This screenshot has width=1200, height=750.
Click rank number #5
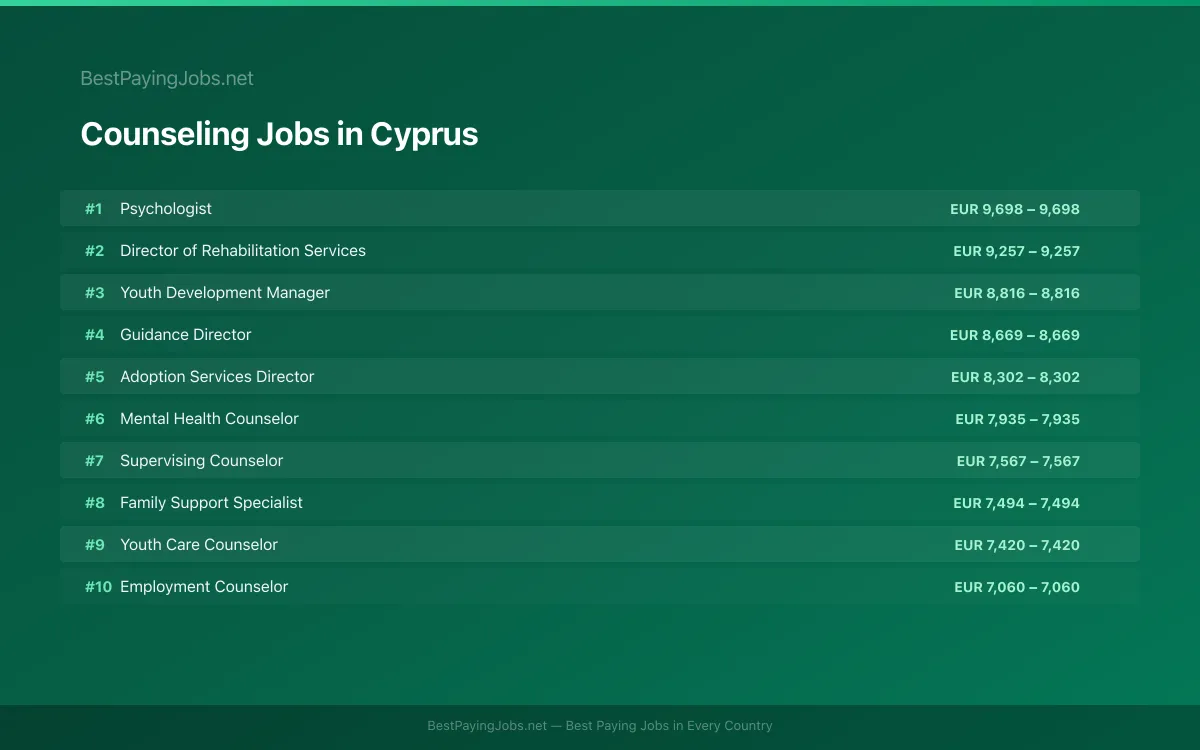(x=94, y=377)
